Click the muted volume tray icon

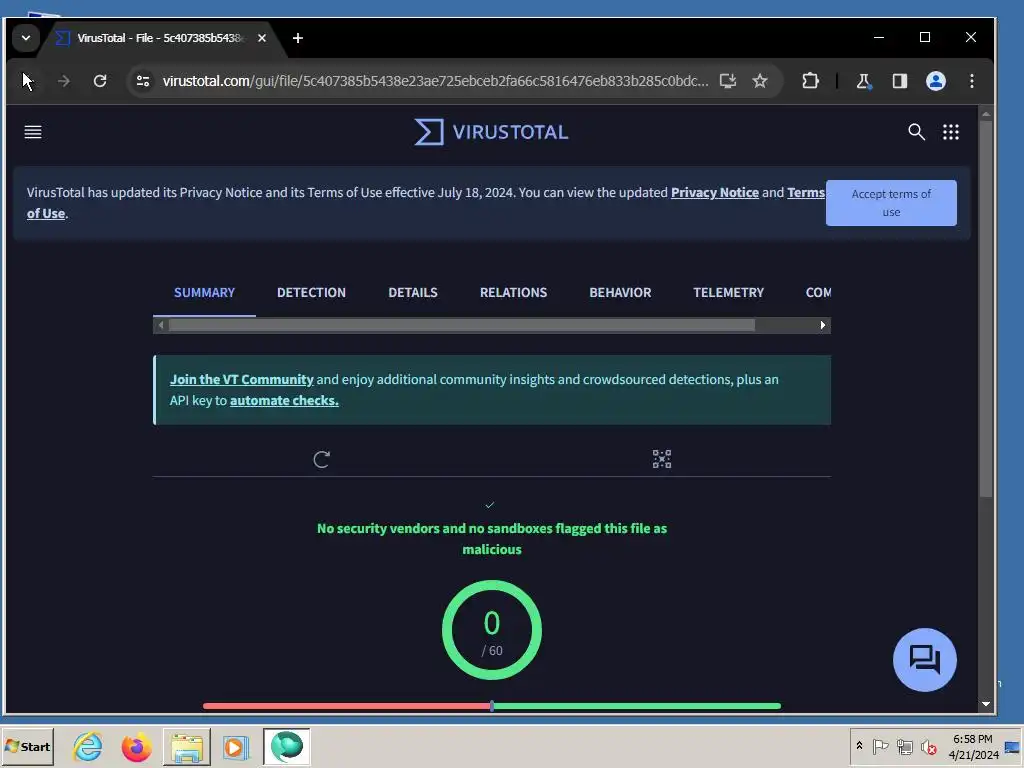click(x=928, y=746)
